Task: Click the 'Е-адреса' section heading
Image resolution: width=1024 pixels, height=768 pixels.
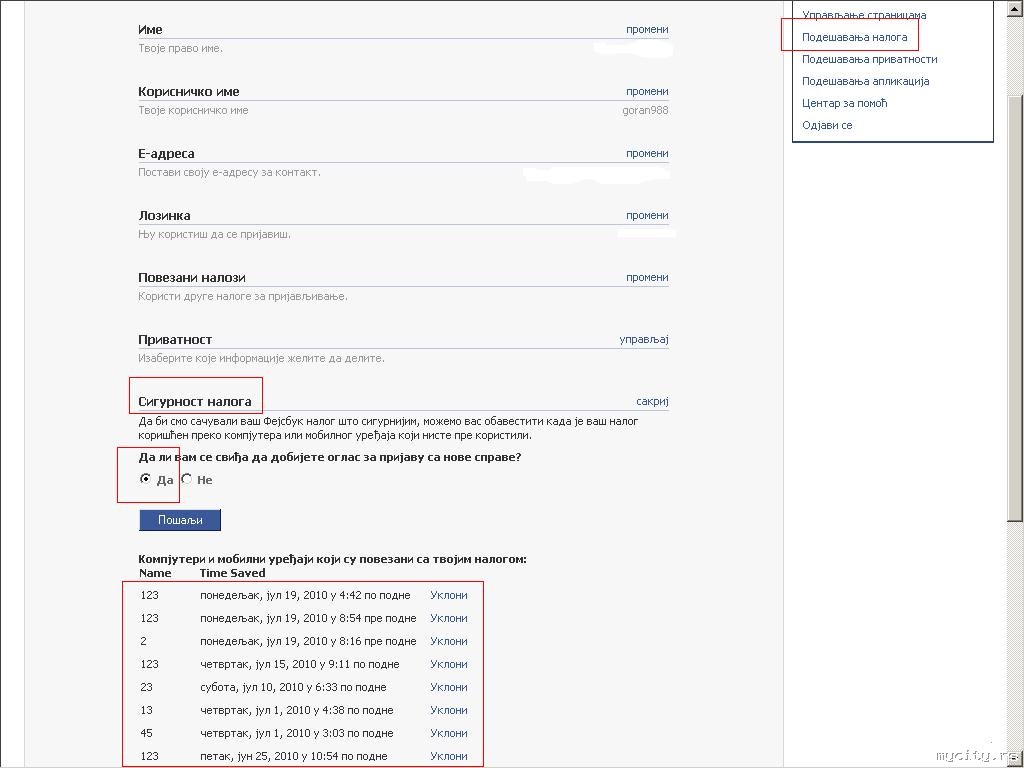Action: [x=166, y=153]
